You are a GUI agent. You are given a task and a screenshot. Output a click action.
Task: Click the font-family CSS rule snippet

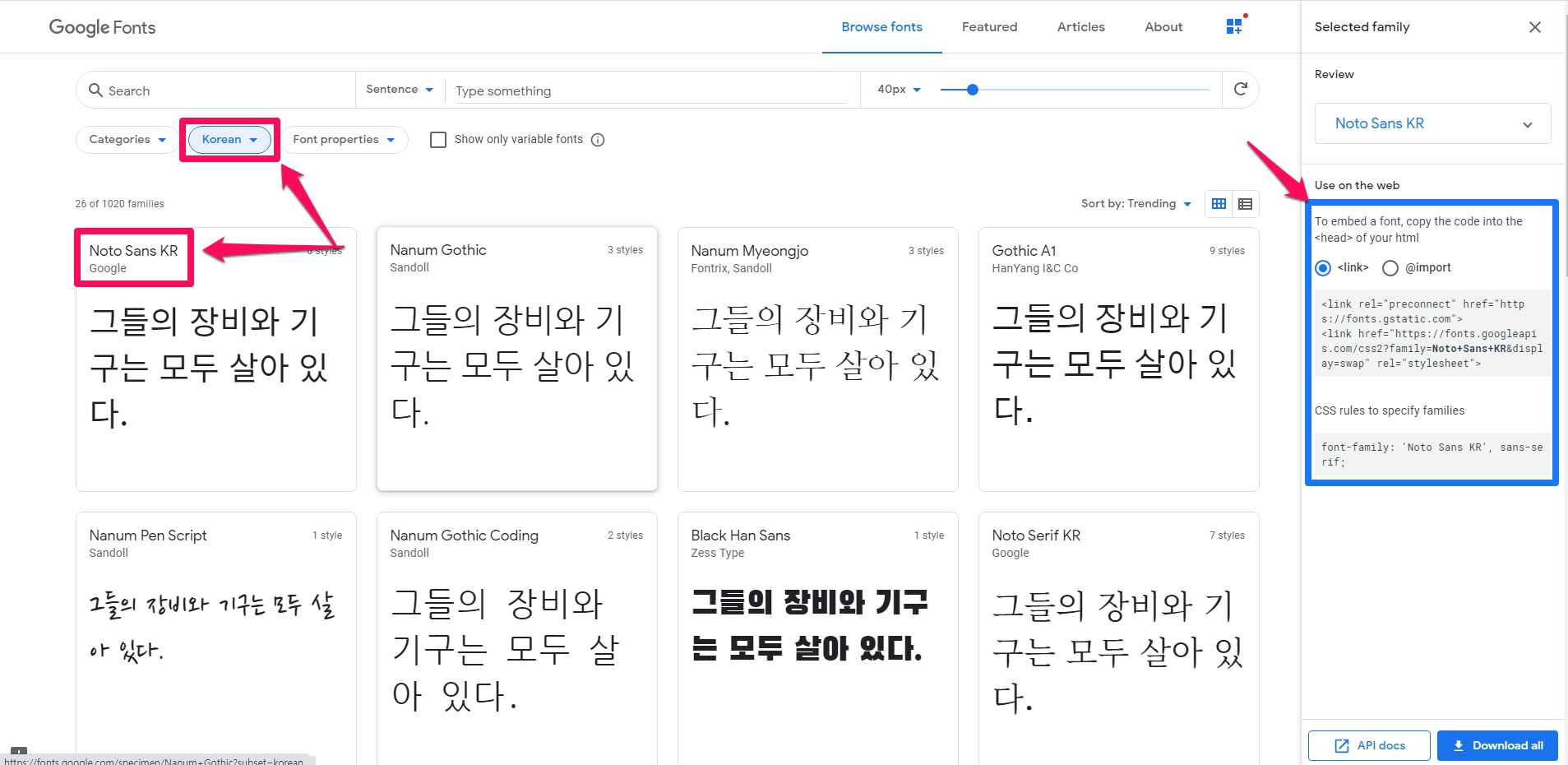point(1432,455)
